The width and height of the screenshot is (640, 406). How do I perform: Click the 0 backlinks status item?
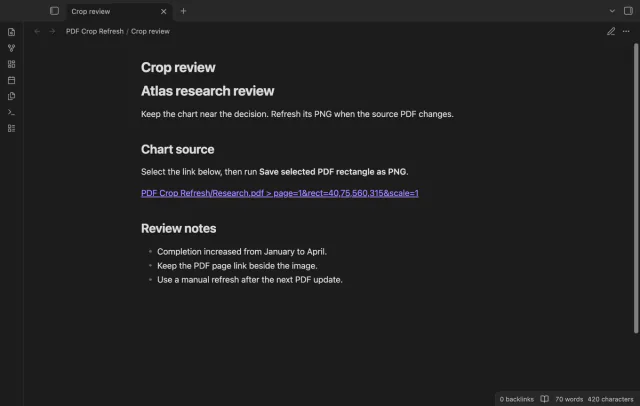[516, 399]
